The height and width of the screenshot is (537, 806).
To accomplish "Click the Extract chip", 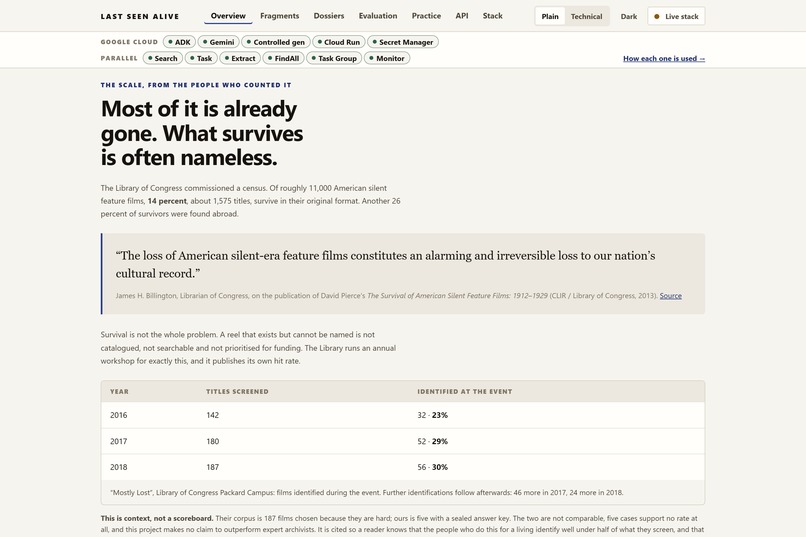I will tap(240, 58).
